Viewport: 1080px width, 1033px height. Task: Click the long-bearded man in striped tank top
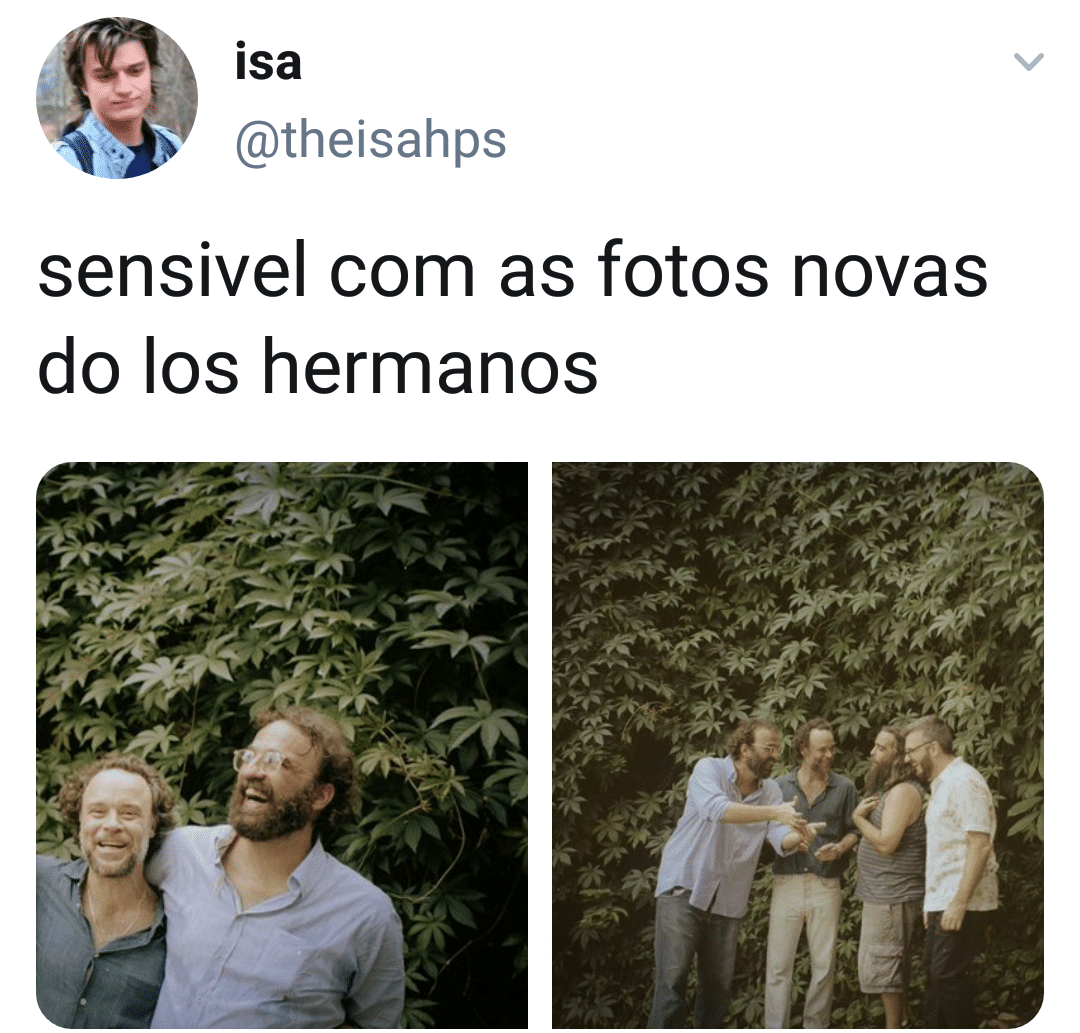point(890,861)
